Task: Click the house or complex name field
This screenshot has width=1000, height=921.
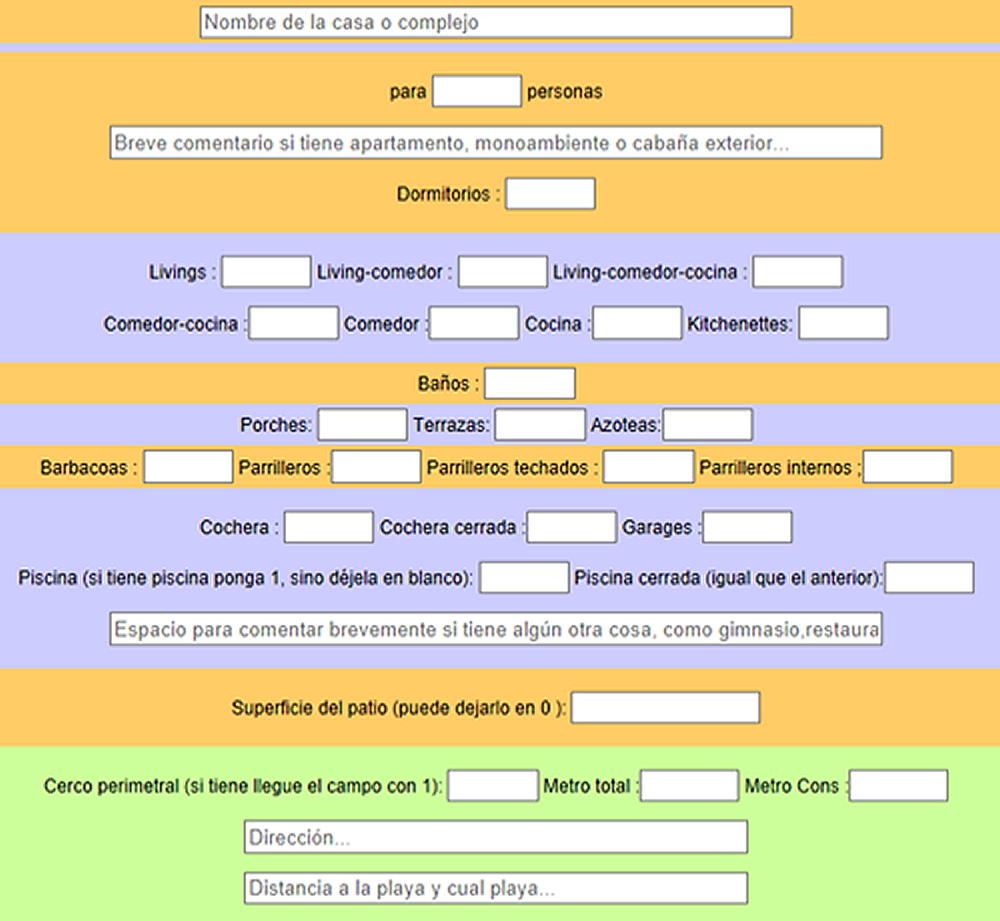Action: [x=496, y=22]
